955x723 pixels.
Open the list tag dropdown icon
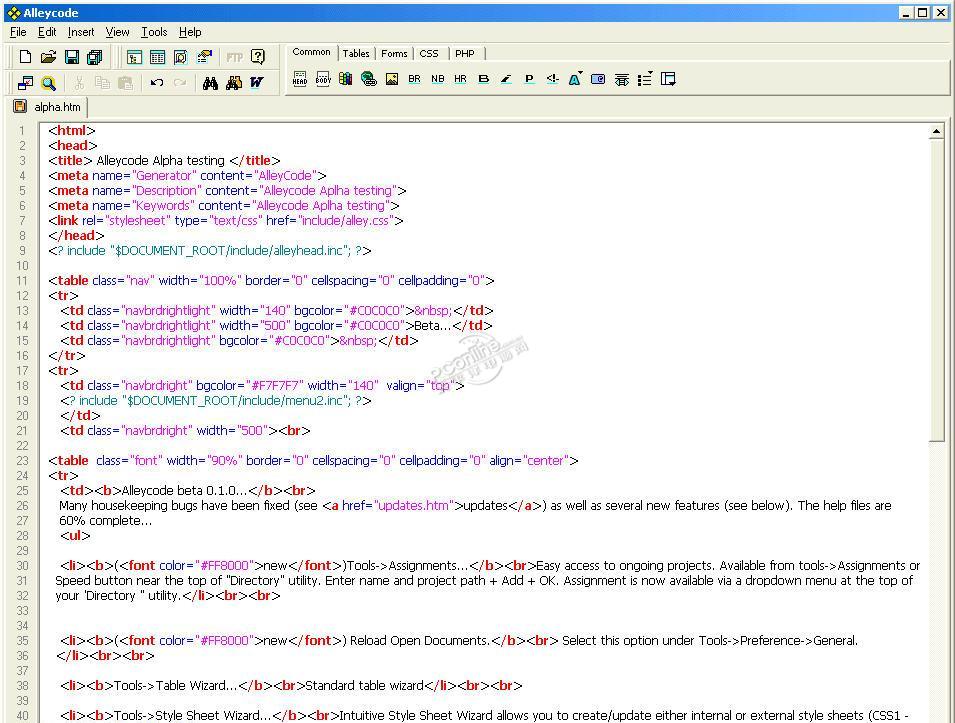pos(645,79)
